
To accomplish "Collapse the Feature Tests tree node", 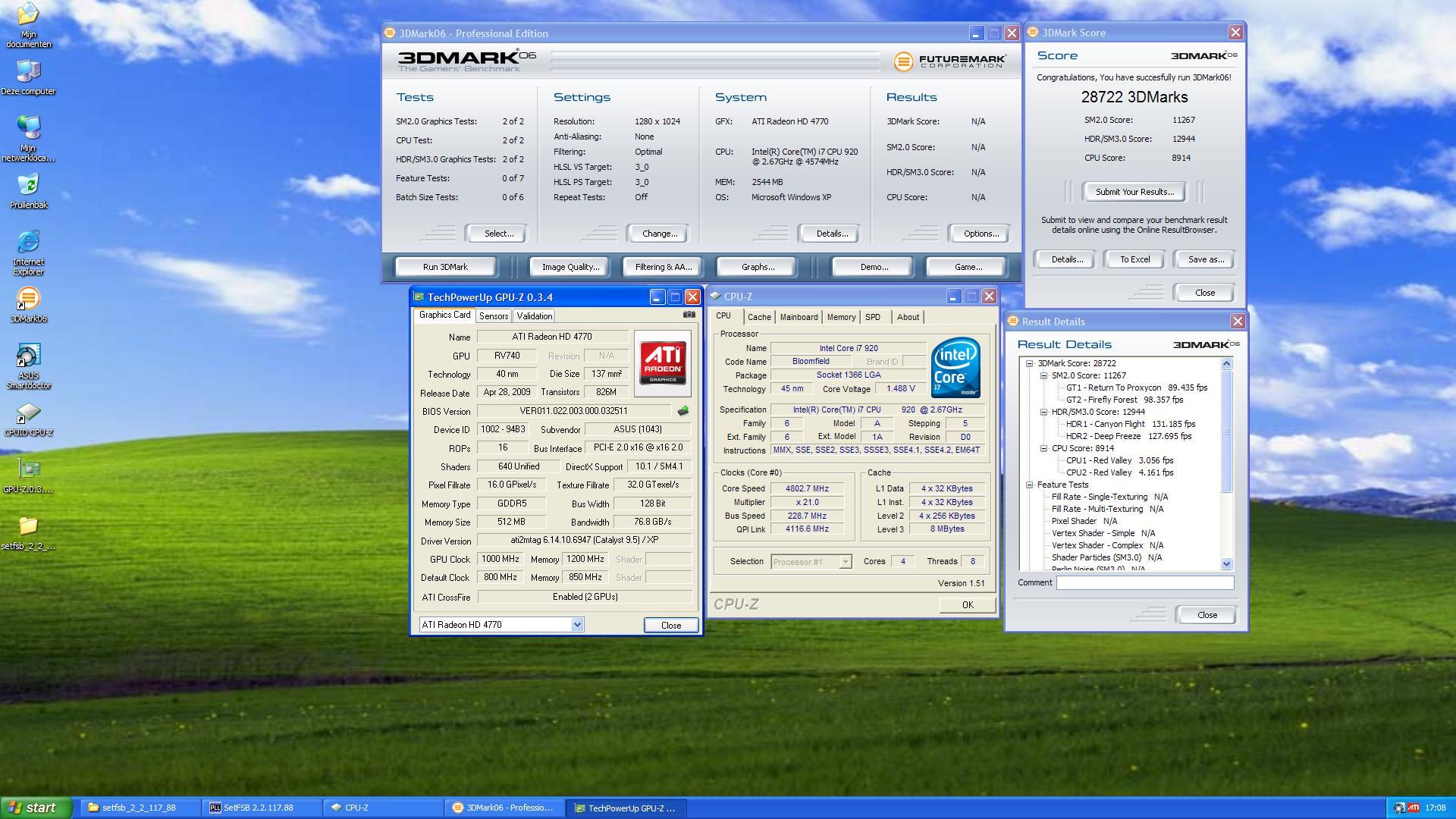I will [x=1030, y=485].
